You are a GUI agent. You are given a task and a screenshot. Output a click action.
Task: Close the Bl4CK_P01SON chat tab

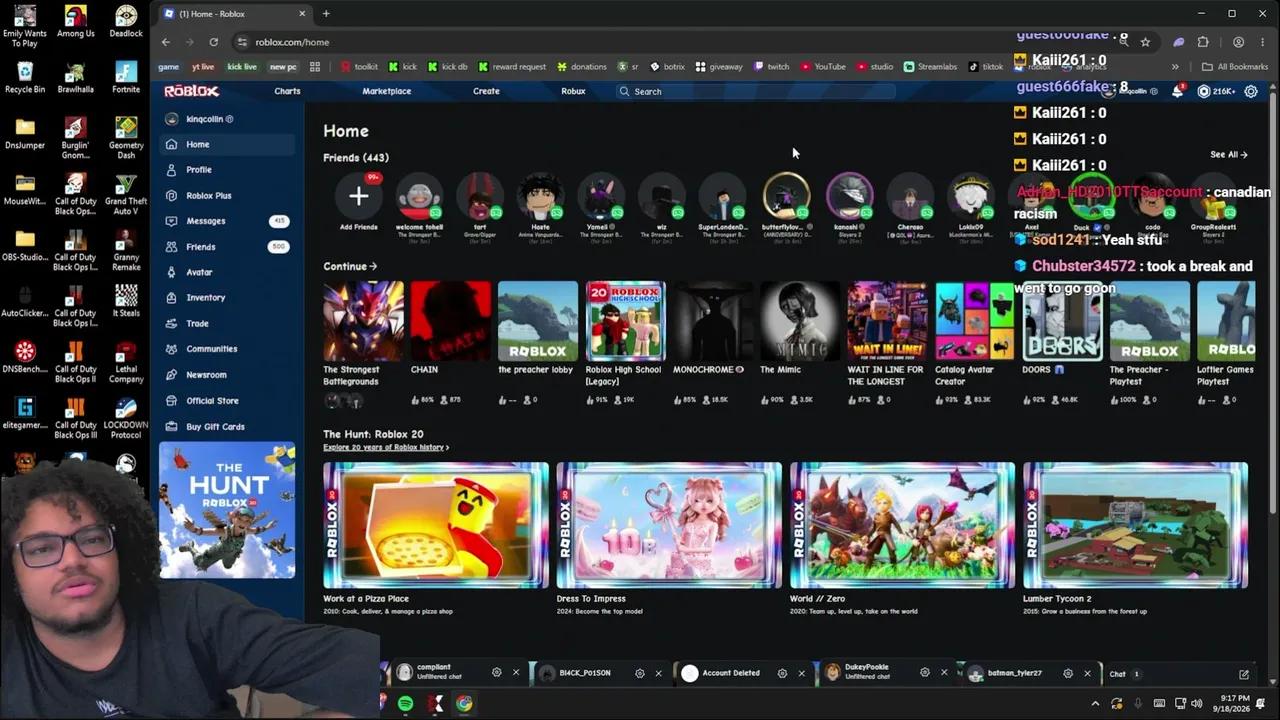coord(658,673)
